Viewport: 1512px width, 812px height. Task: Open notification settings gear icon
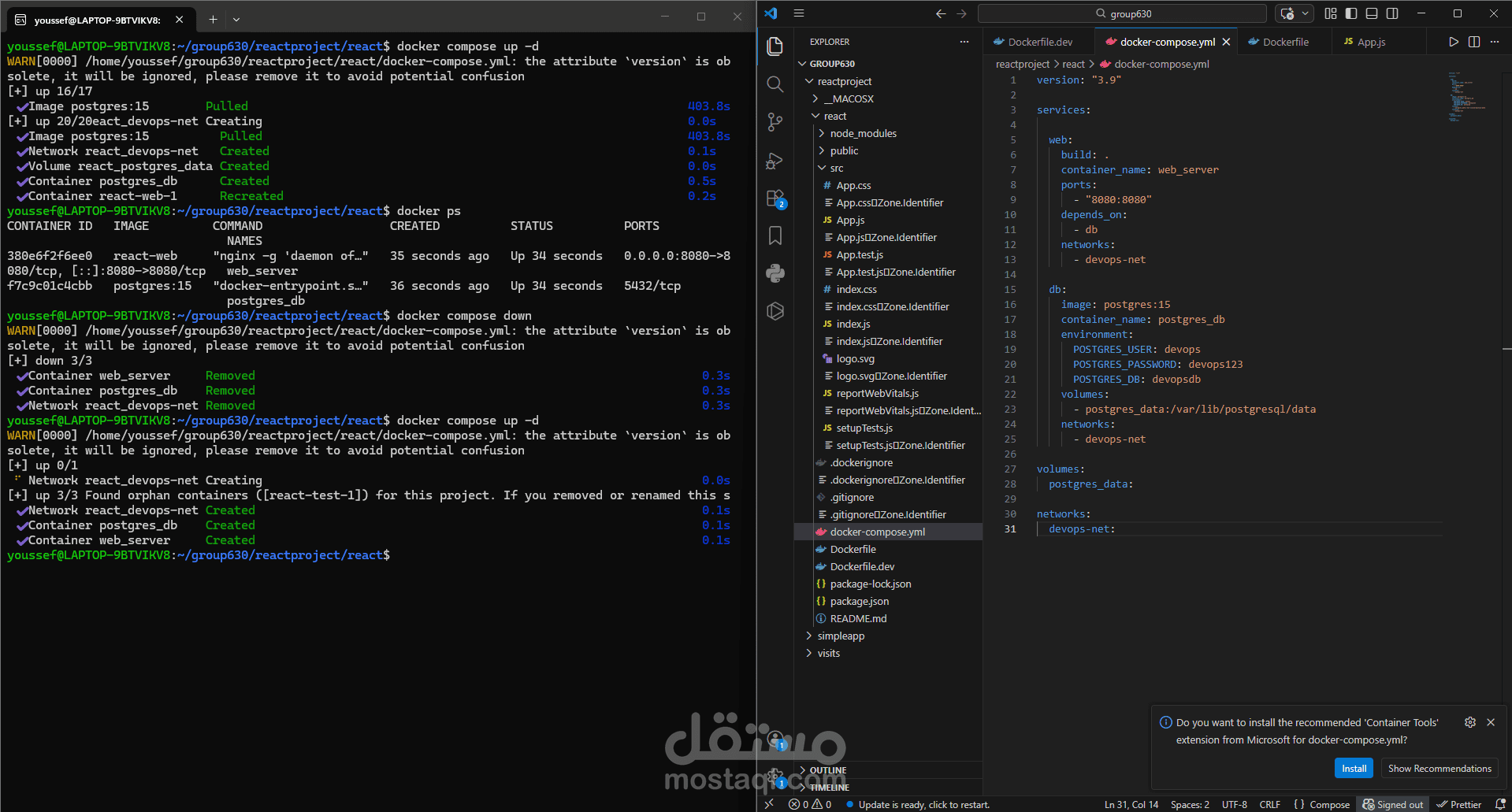tap(1470, 722)
